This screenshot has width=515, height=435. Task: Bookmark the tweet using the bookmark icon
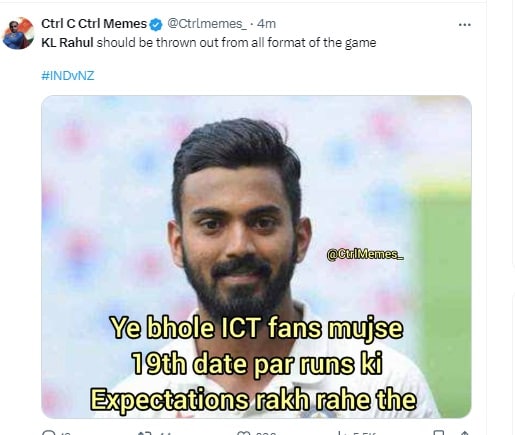(x=439, y=433)
